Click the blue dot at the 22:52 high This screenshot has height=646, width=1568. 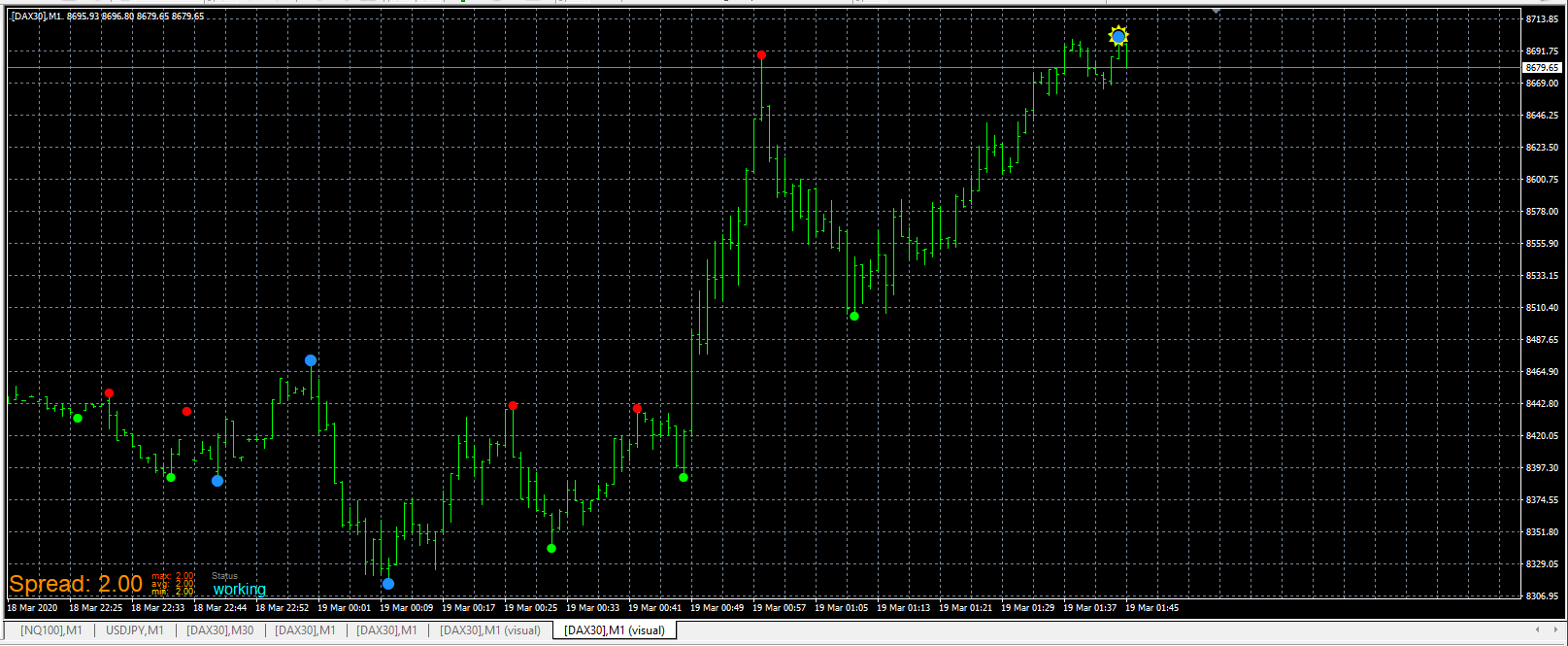pos(311,360)
